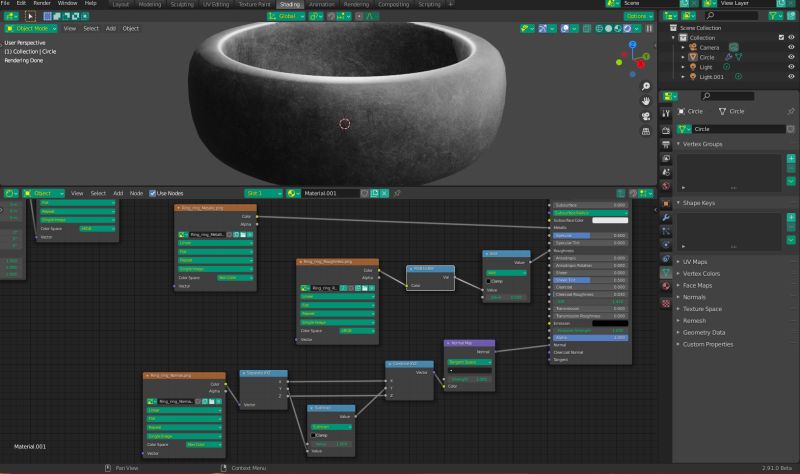The image size is (800, 474).
Task: Select wireframe viewport shading mode
Action: pos(599,29)
